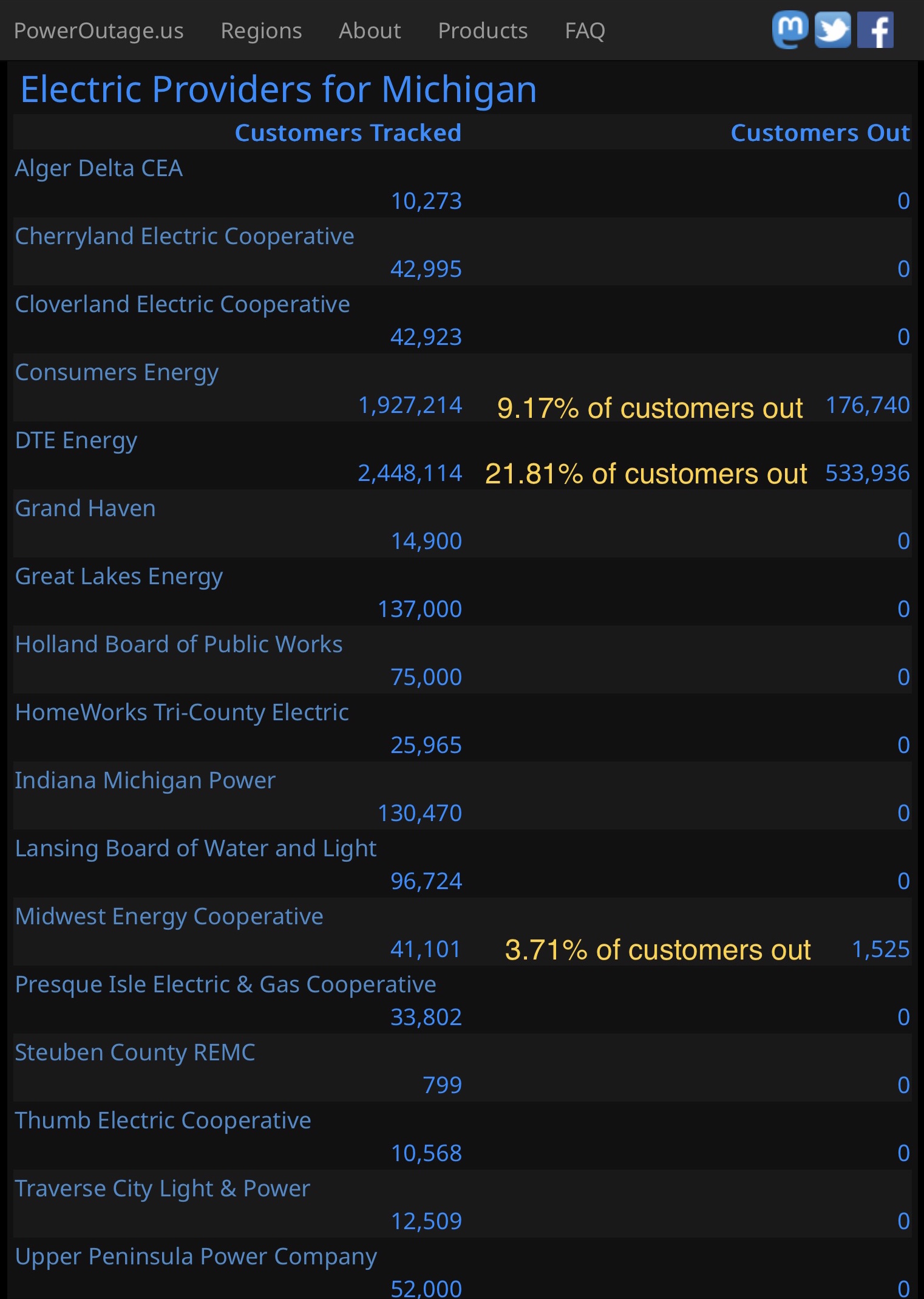Viewport: 924px width, 1299px height.
Task: Select Great Lakes Energy
Action: point(119,576)
